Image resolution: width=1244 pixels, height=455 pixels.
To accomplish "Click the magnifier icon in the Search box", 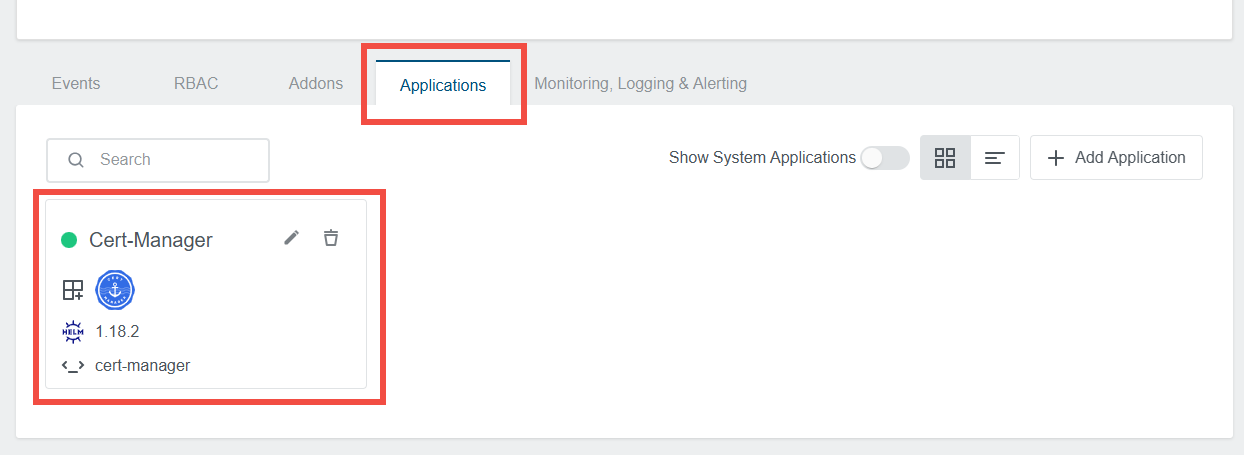I will click(x=76, y=160).
